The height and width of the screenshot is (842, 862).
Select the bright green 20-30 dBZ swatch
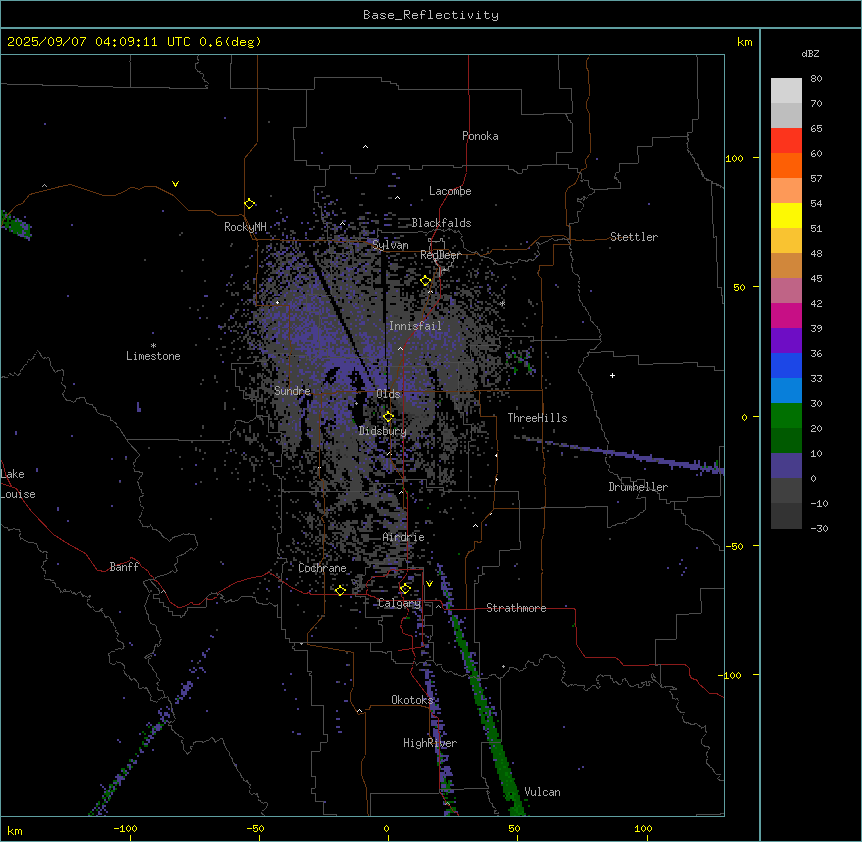(x=786, y=416)
